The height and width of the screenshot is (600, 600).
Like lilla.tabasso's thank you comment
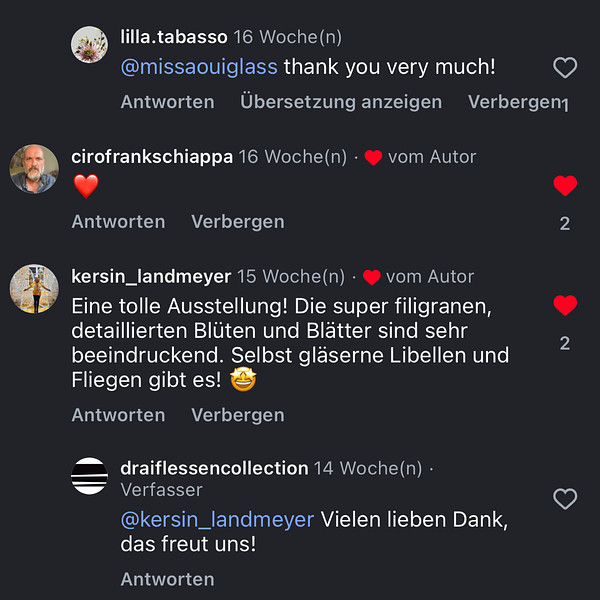565,68
